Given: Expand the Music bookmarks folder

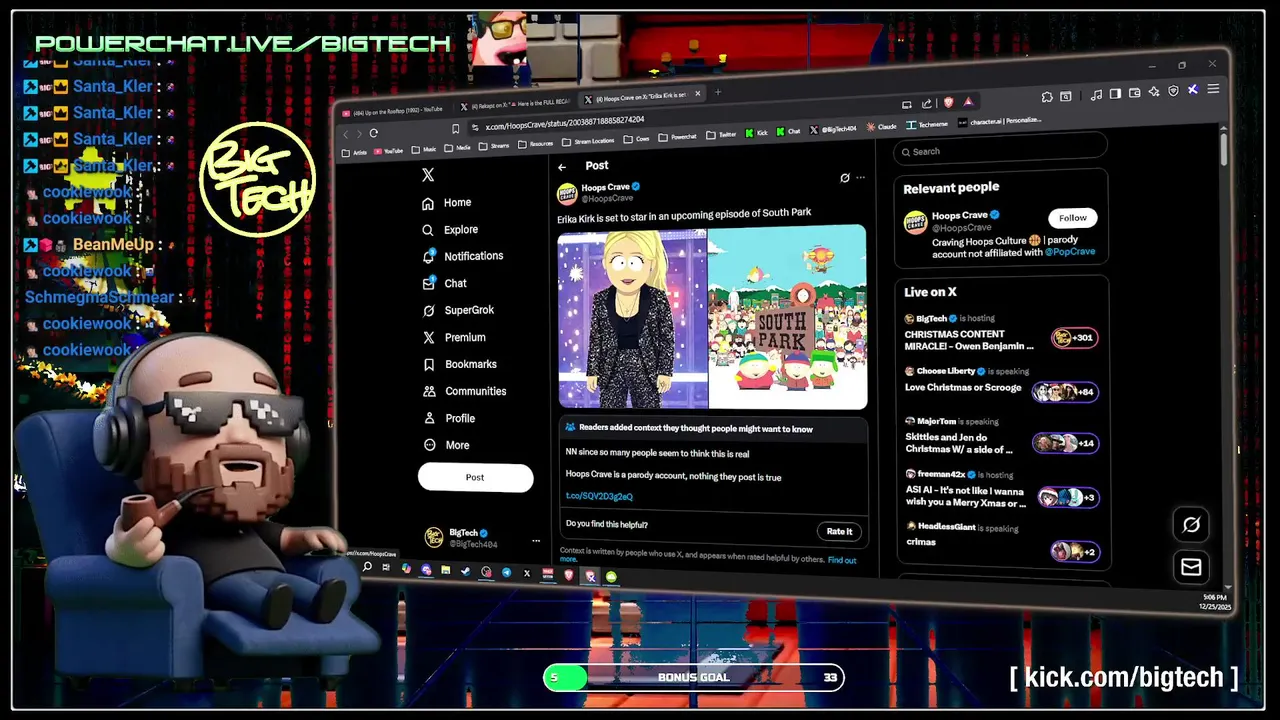Looking at the screenshot, I should [x=423, y=149].
